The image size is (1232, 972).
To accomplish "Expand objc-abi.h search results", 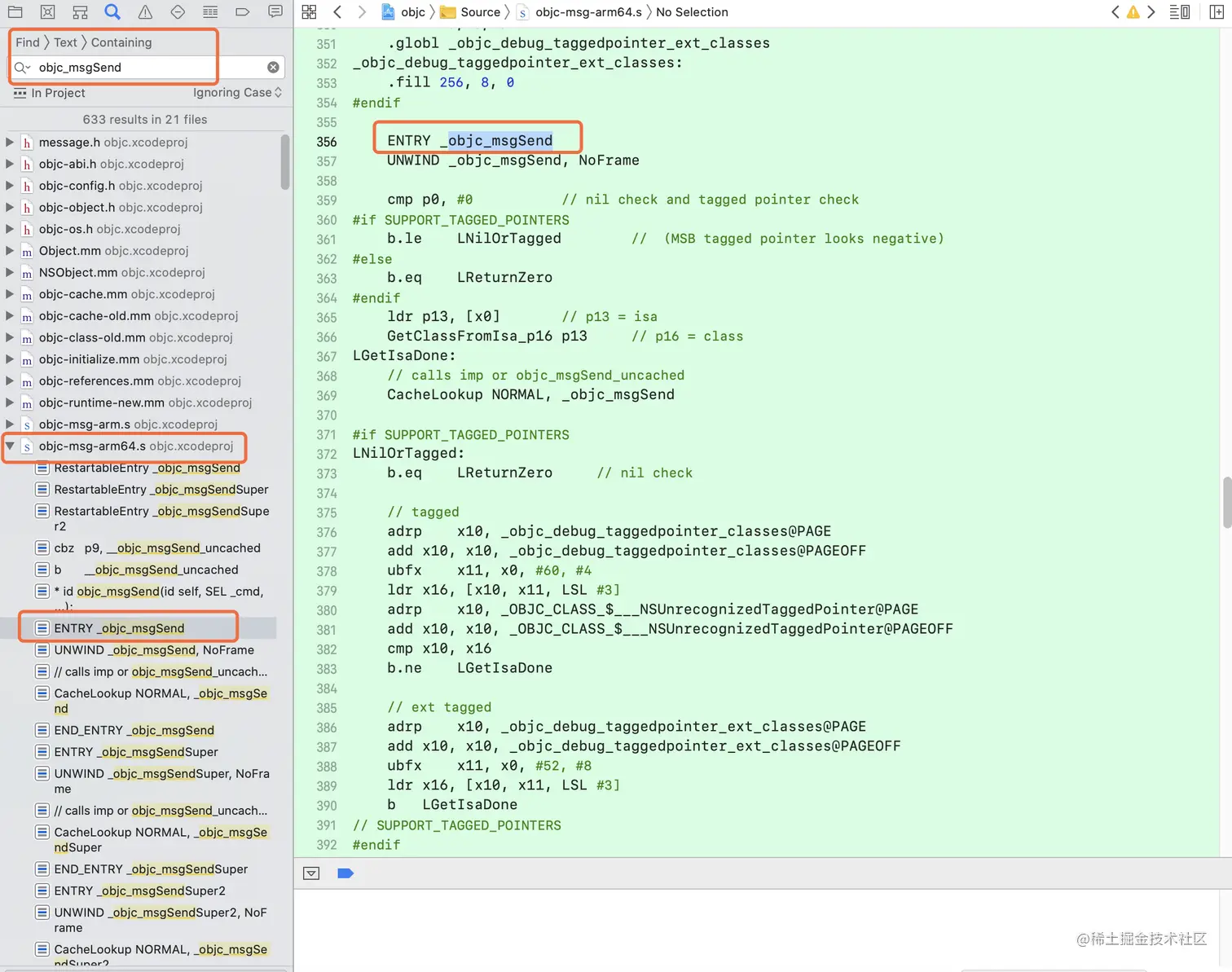I will click(x=10, y=164).
